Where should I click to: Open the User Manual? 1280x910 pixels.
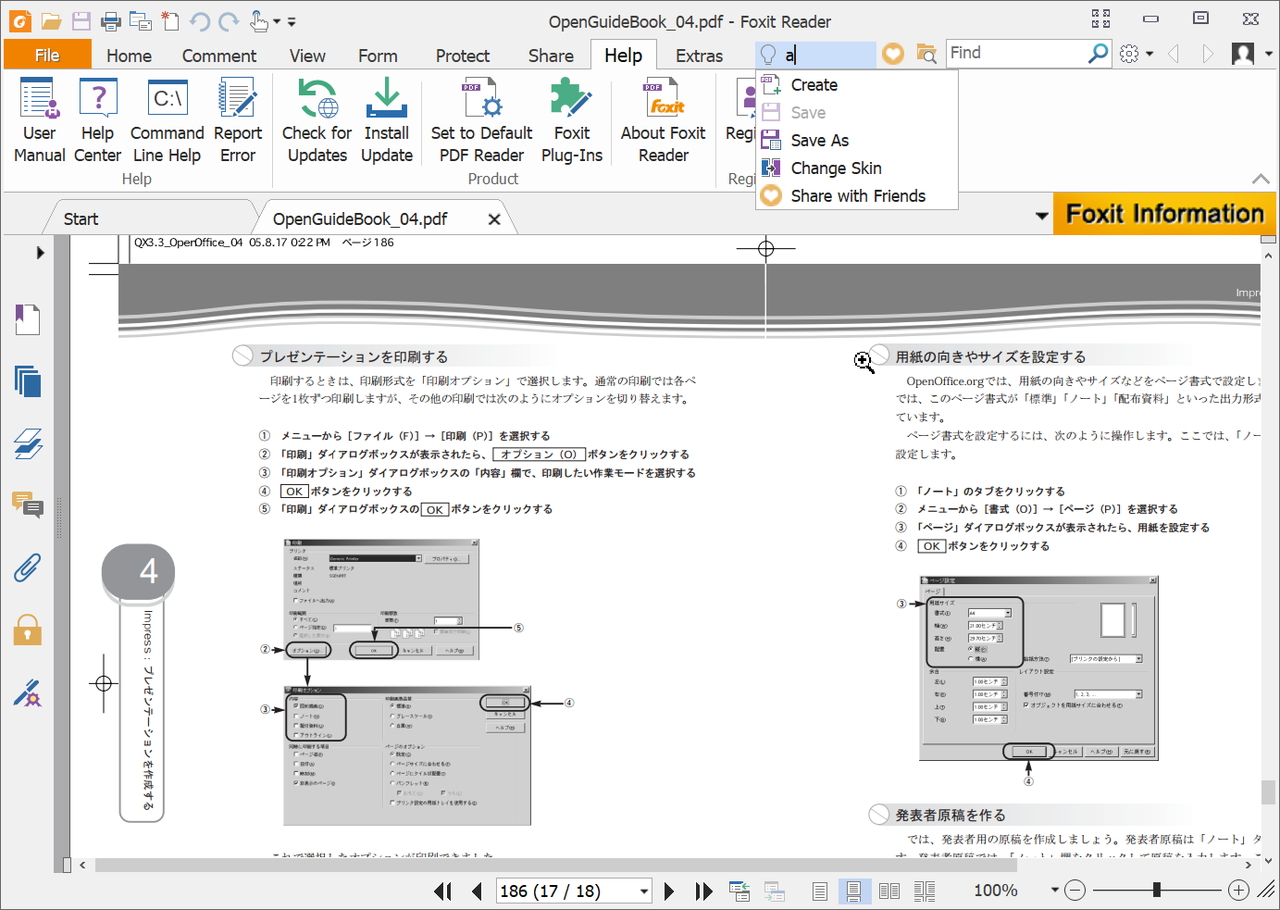[x=39, y=120]
